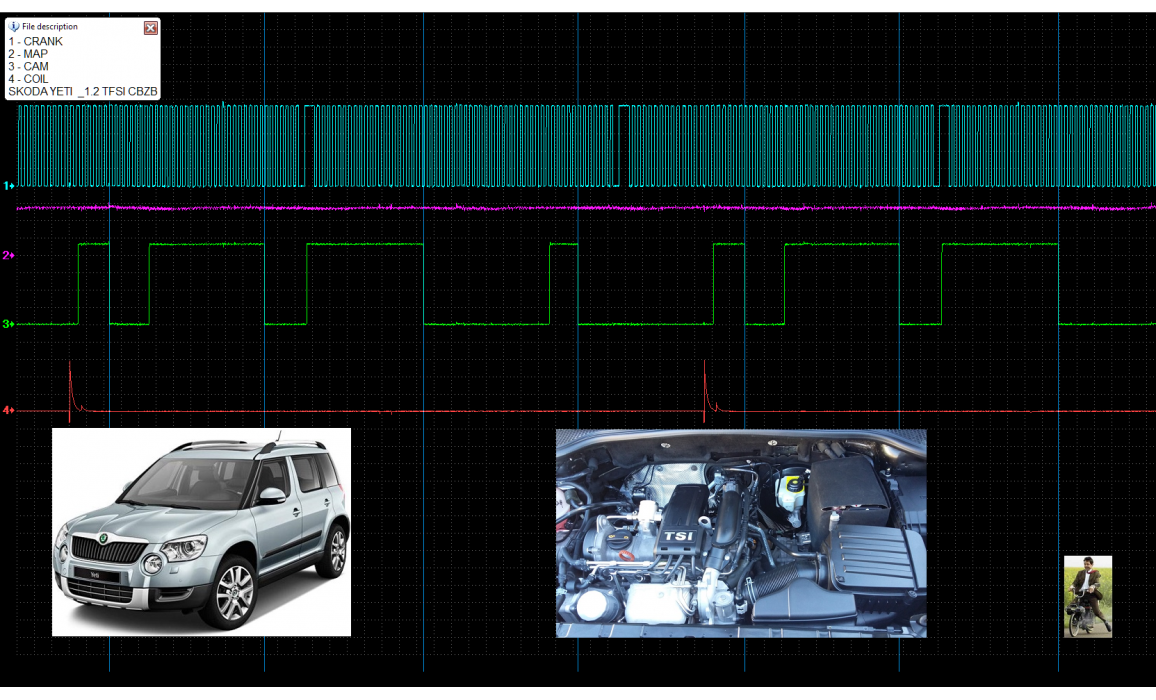Click the first red coil ignition spike
This screenshot has height=700, width=1156.
tap(70, 380)
